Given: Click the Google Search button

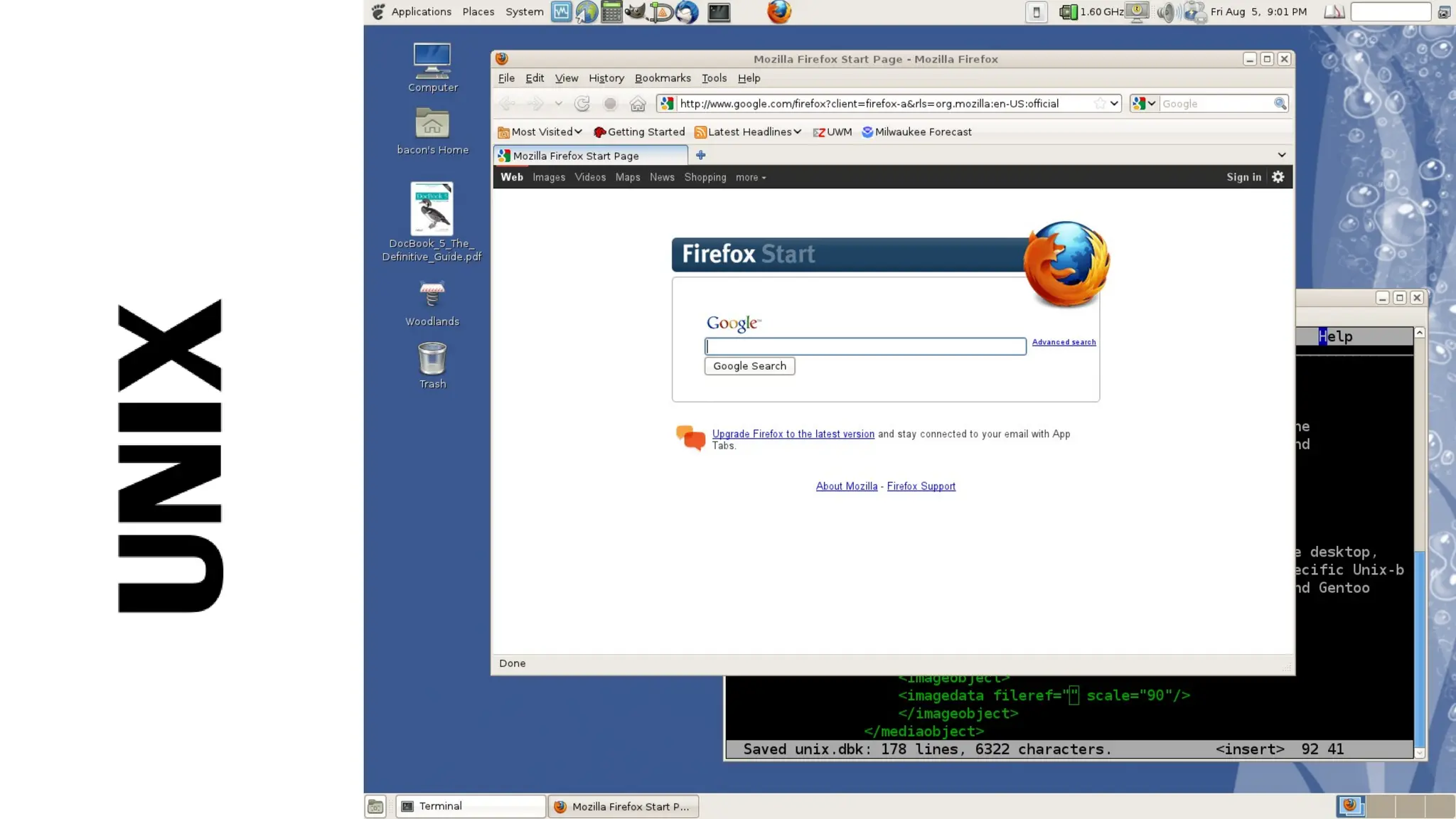Looking at the screenshot, I should [749, 366].
